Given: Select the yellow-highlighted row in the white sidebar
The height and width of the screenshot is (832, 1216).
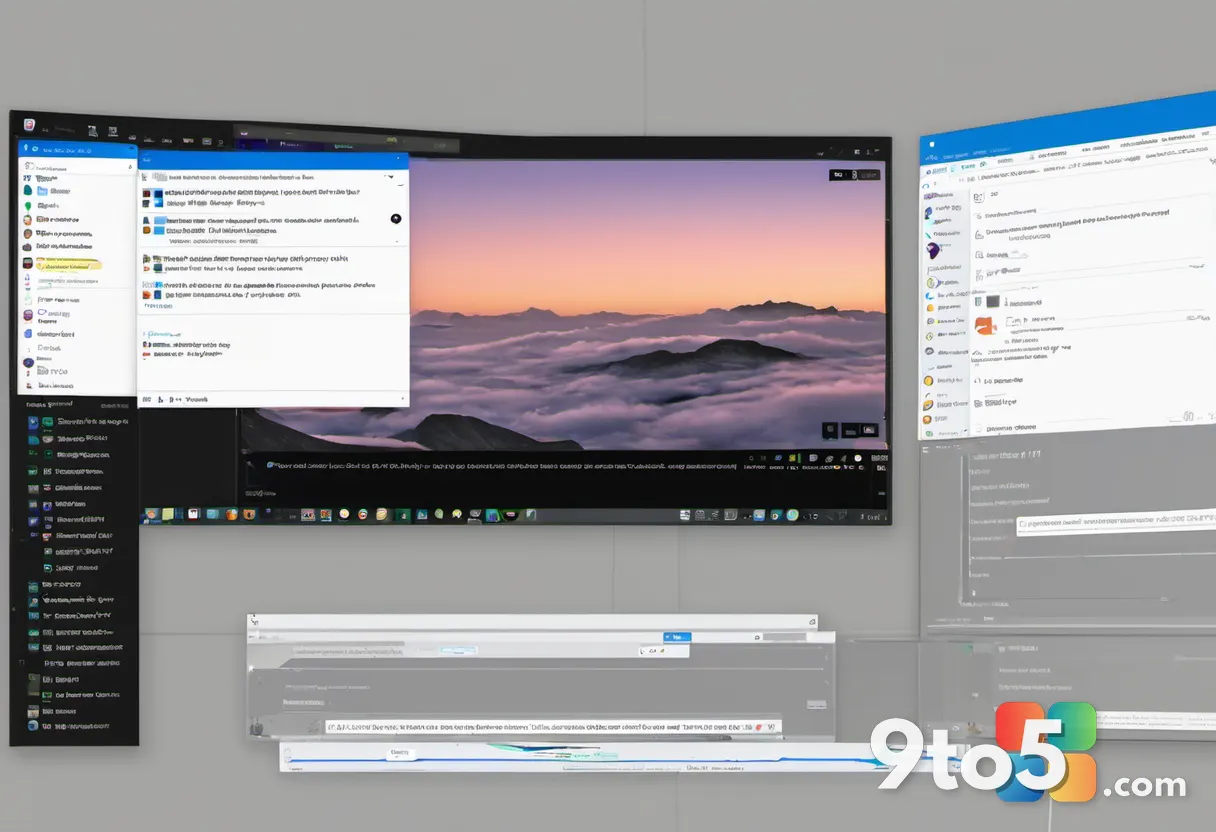Looking at the screenshot, I should coord(68,265).
